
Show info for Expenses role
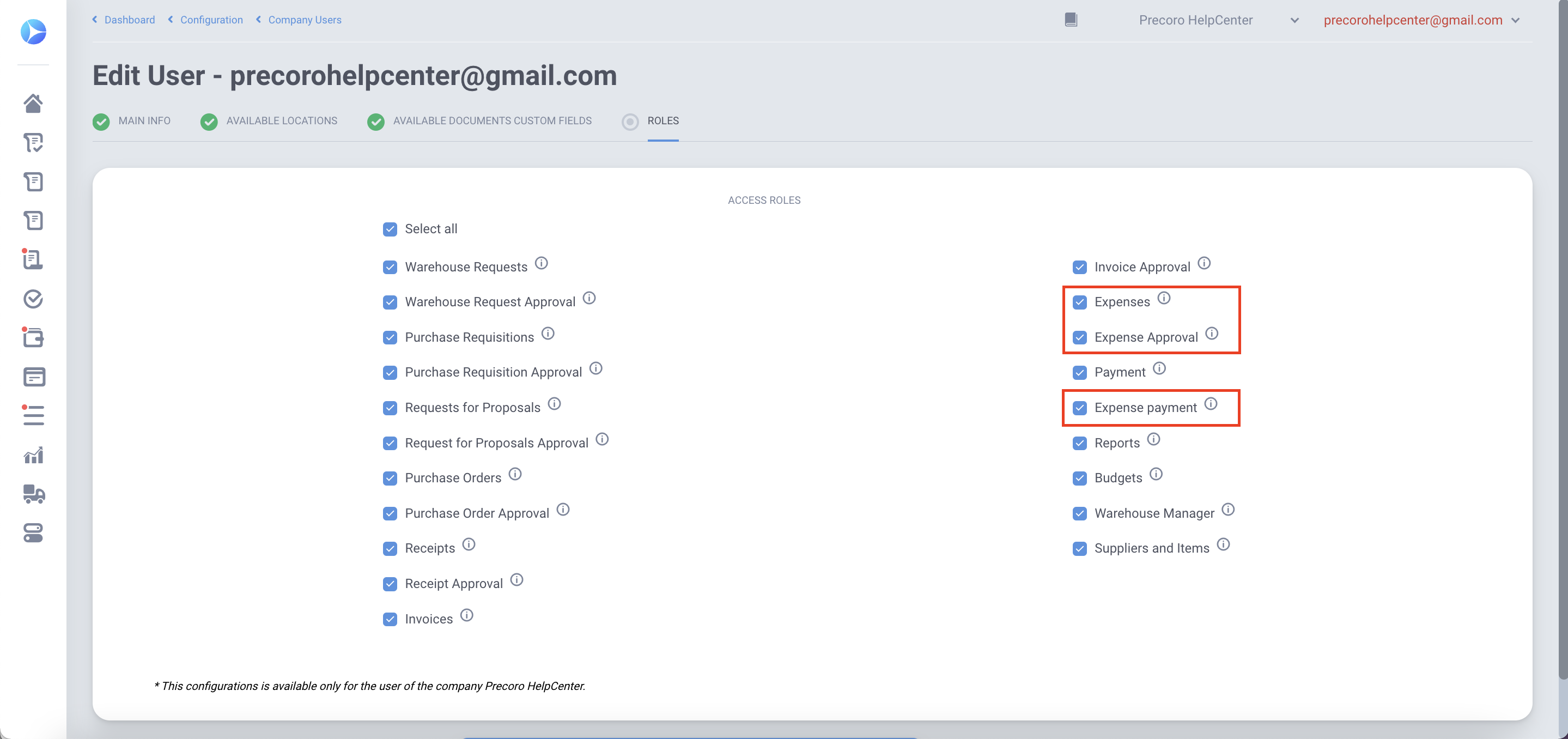[x=1164, y=298]
